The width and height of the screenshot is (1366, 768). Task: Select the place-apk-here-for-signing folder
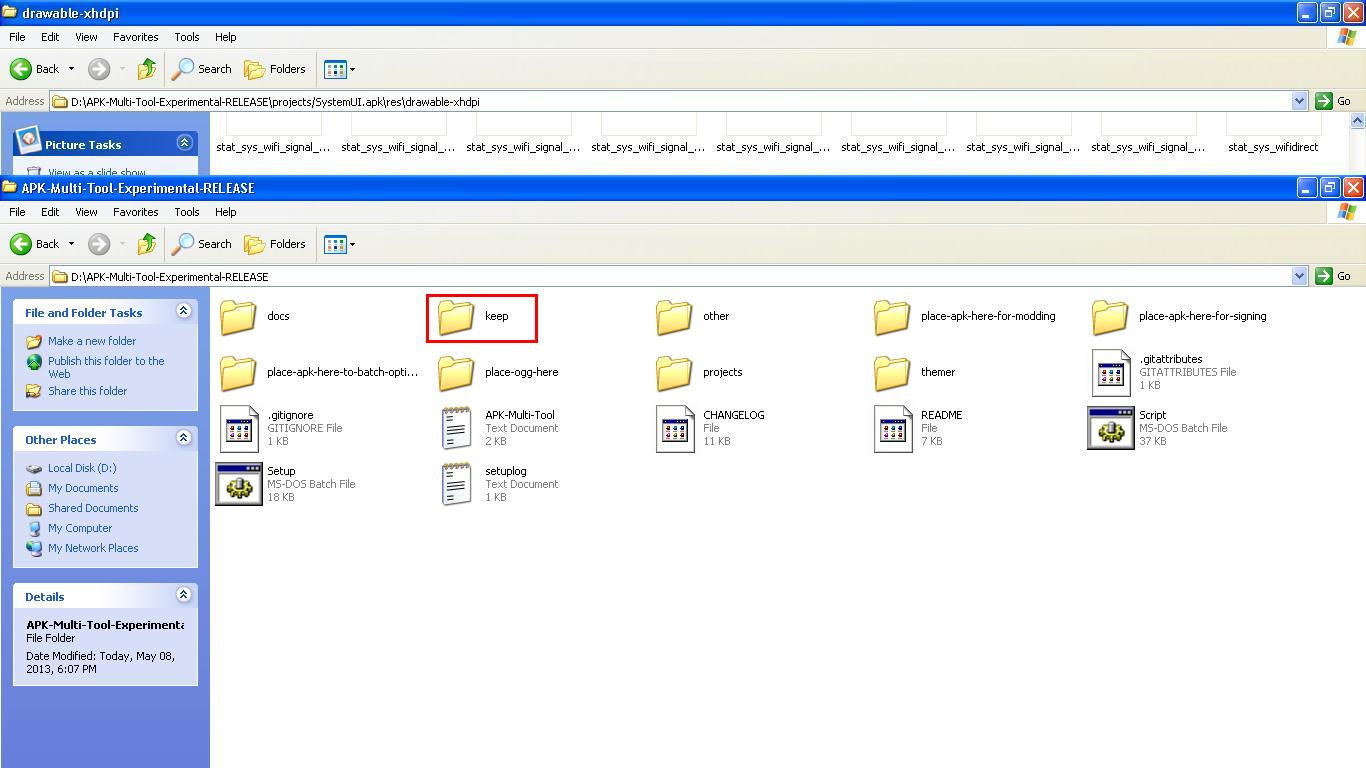tap(1178, 316)
